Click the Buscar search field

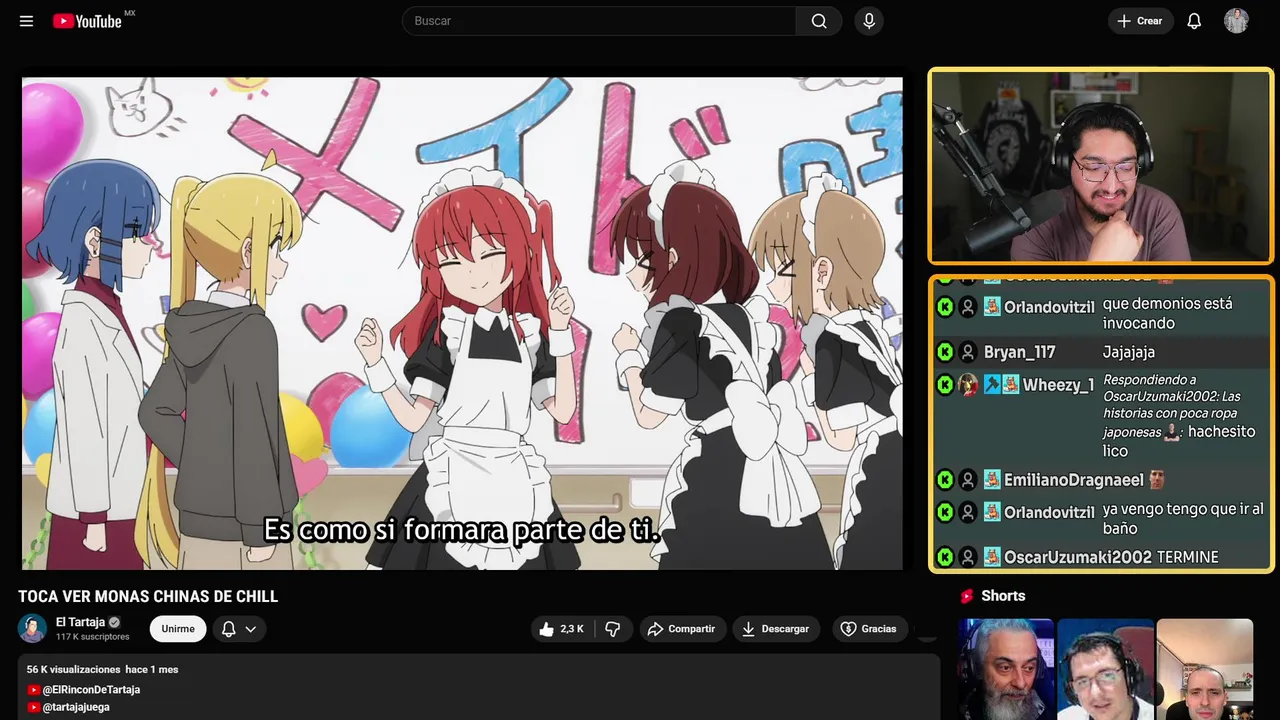(599, 21)
